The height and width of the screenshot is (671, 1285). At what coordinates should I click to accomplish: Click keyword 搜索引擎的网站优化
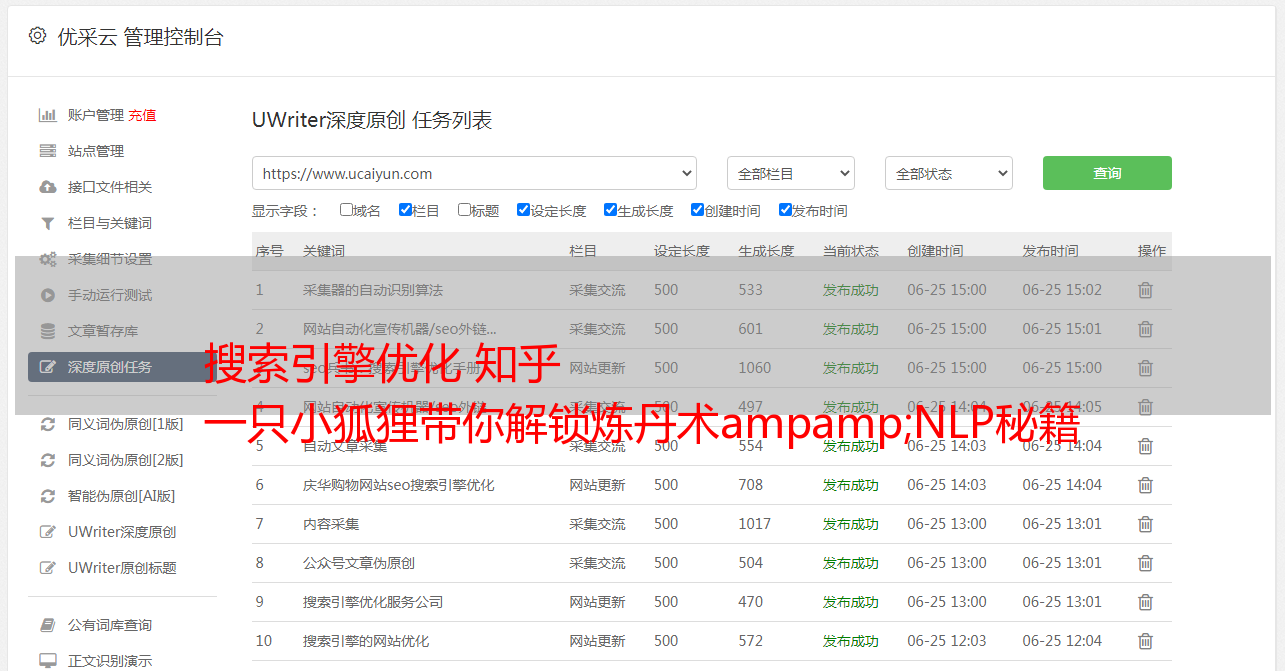click(366, 641)
